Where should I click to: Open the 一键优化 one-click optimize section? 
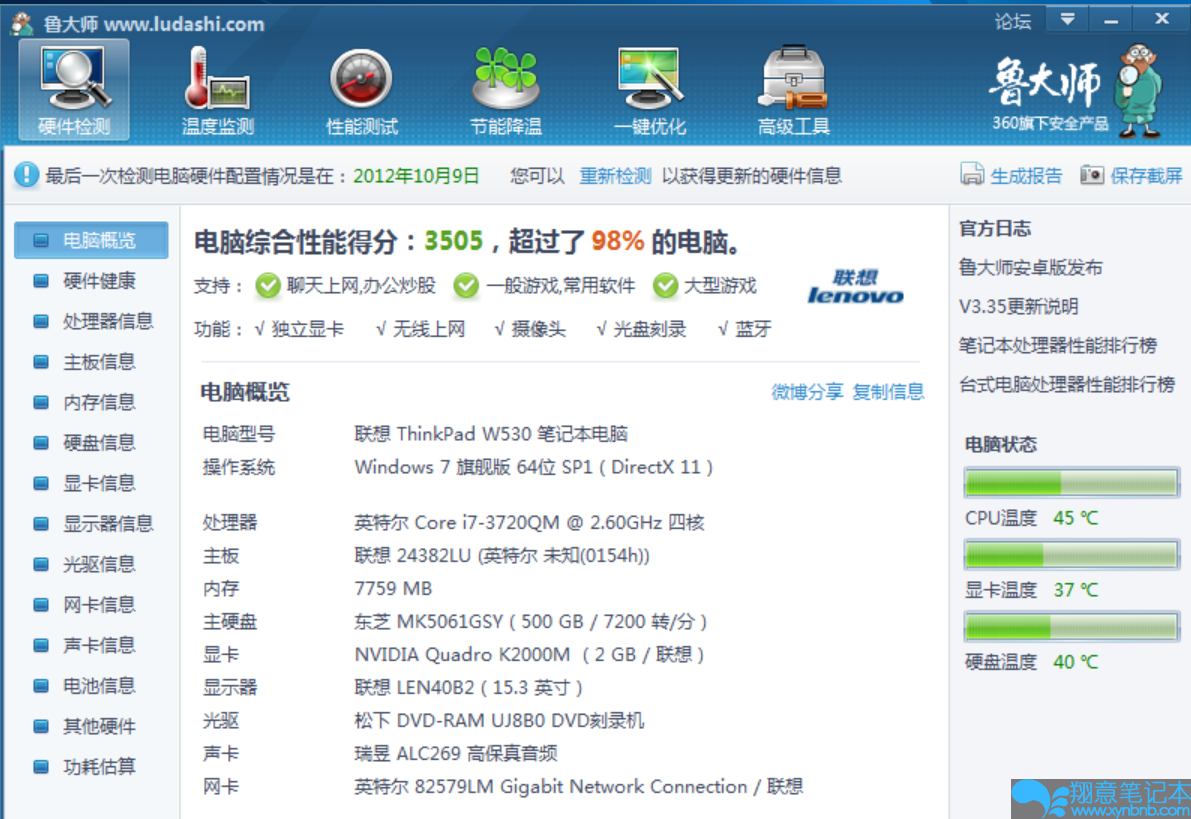click(x=650, y=90)
